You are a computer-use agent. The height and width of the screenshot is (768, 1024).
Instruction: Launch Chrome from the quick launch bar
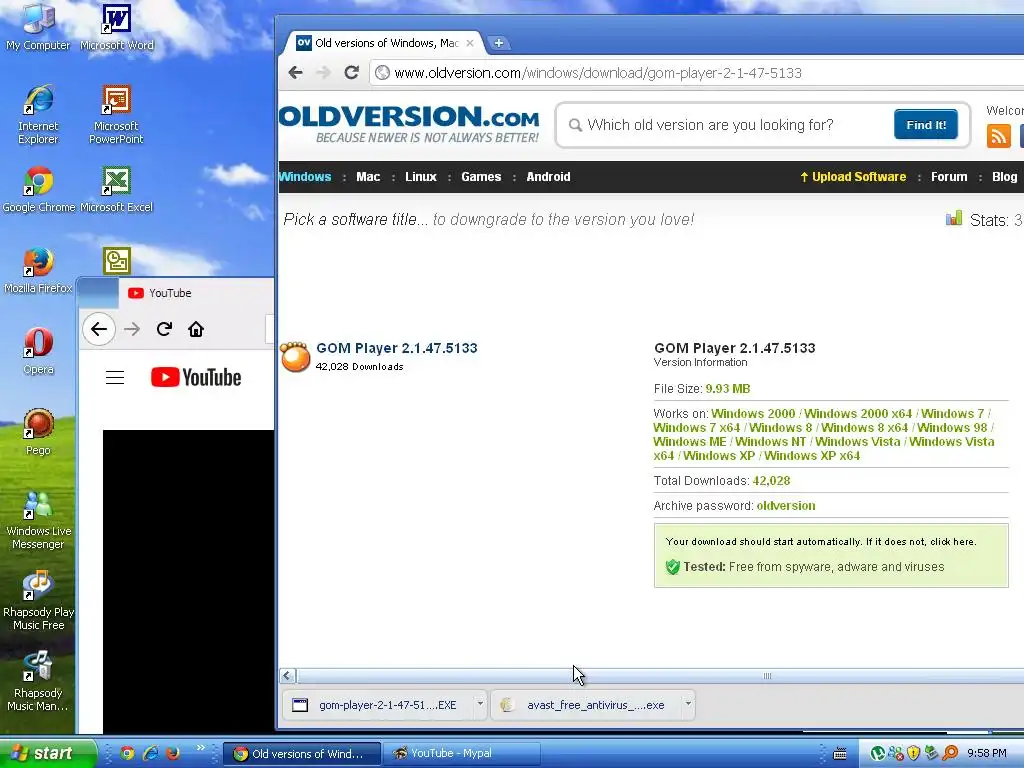tap(127, 753)
